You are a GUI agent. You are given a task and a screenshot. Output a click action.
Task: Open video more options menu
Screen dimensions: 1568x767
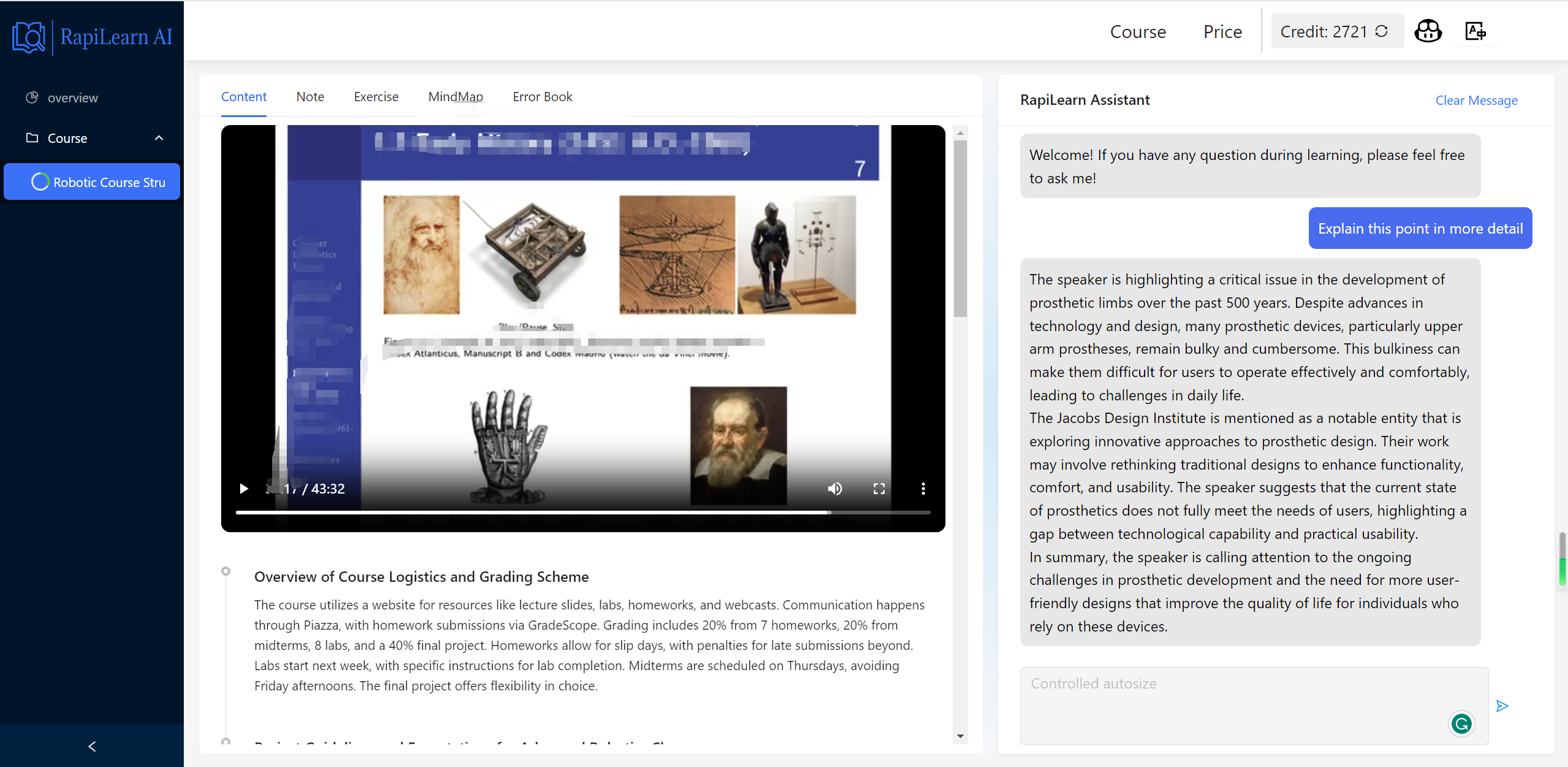click(x=923, y=489)
